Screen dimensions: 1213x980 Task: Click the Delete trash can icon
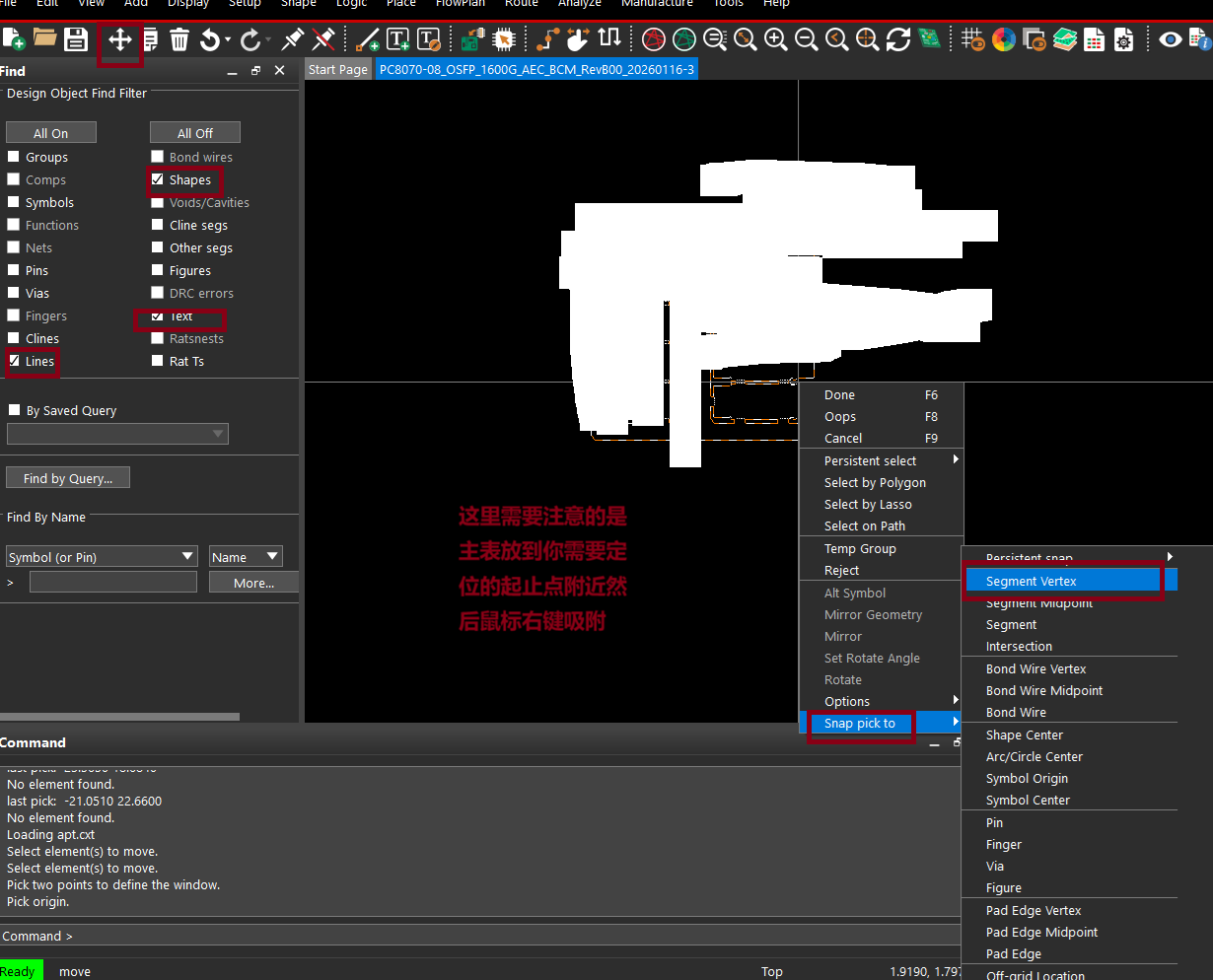point(179,39)
